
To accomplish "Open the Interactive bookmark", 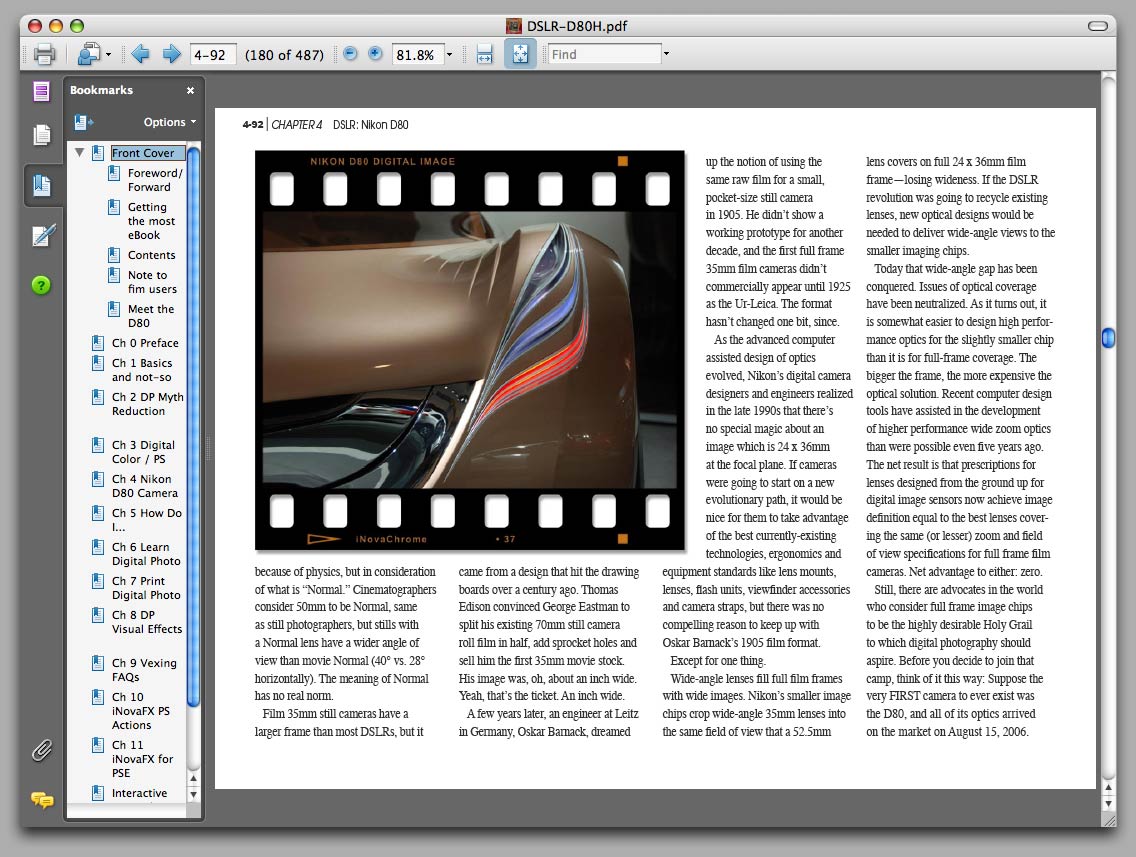I will [139, 793].
